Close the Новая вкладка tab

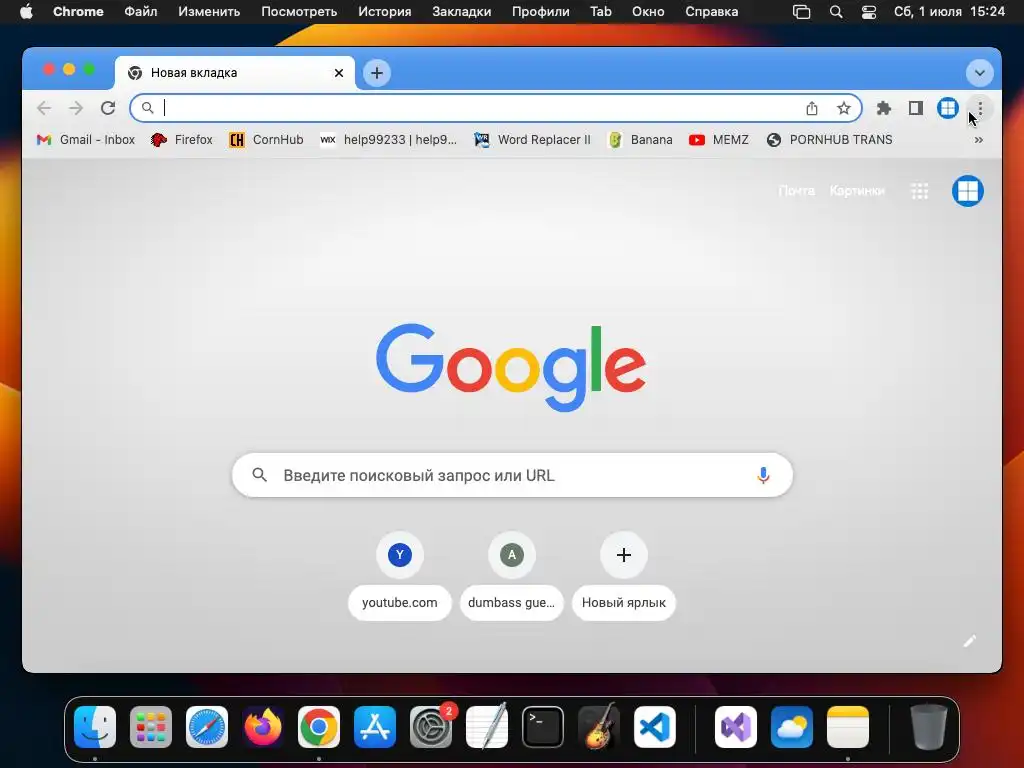click(x=339, y=72)
